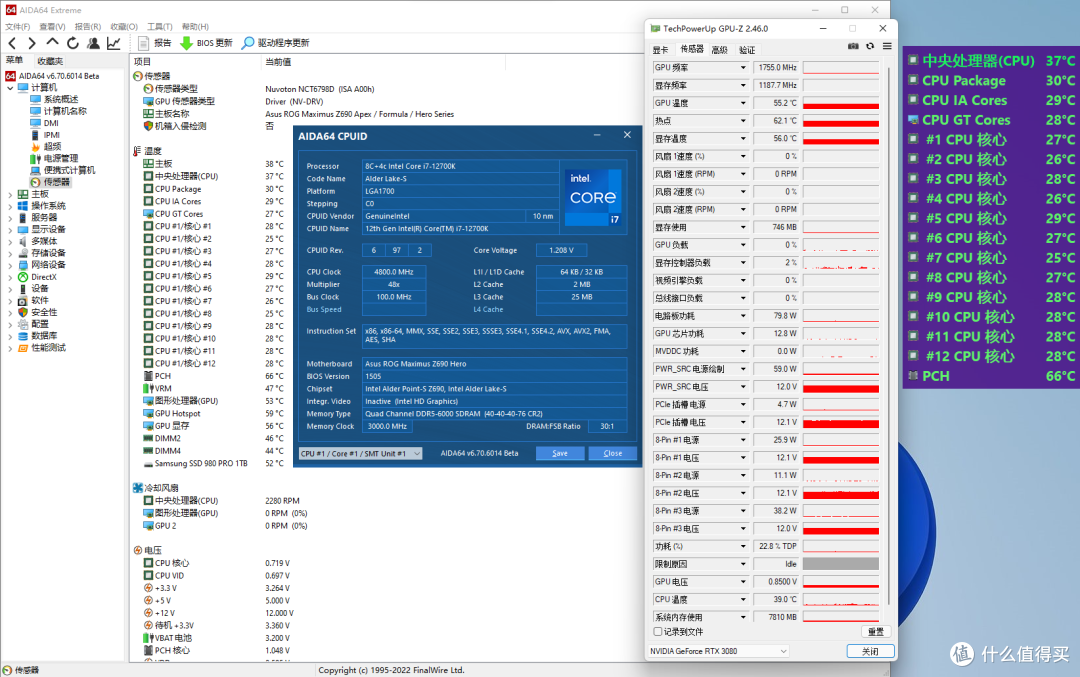1080x677 pixels.
Task: Click the up-level arrow in AIDA64 toolbar
Action: [x=52, y=43]
